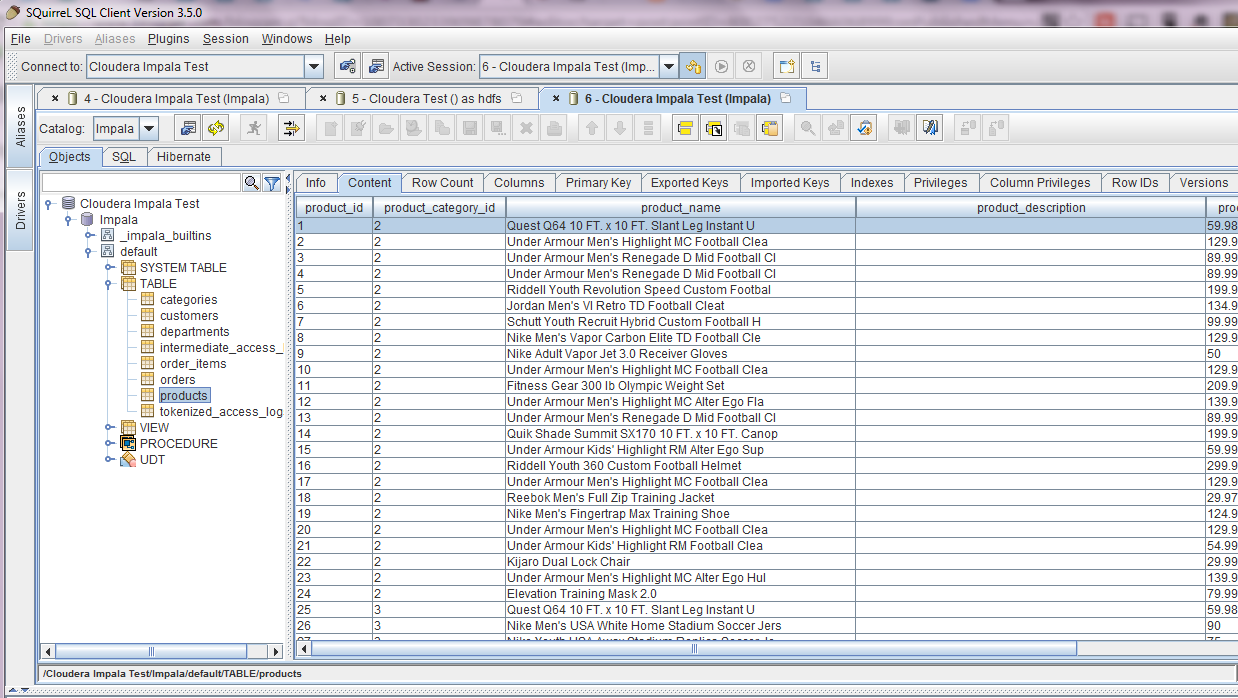Expand the UDT node
The image size is (1238, 698).
109,460
